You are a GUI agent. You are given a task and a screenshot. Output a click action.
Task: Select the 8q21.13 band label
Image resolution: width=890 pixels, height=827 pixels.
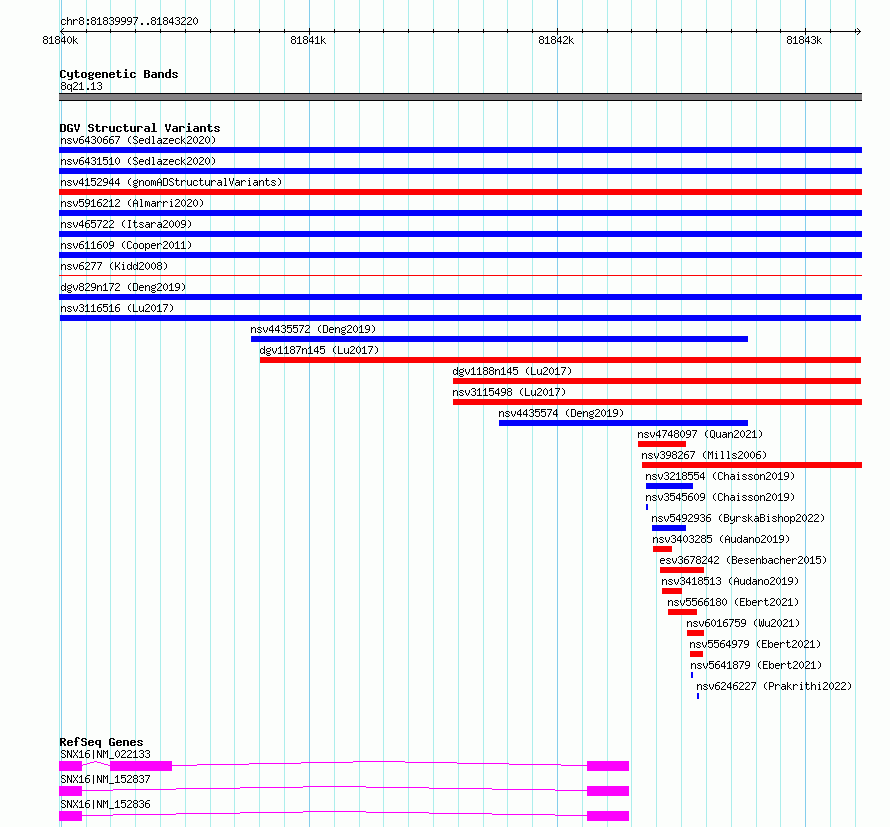pos(81,86)
